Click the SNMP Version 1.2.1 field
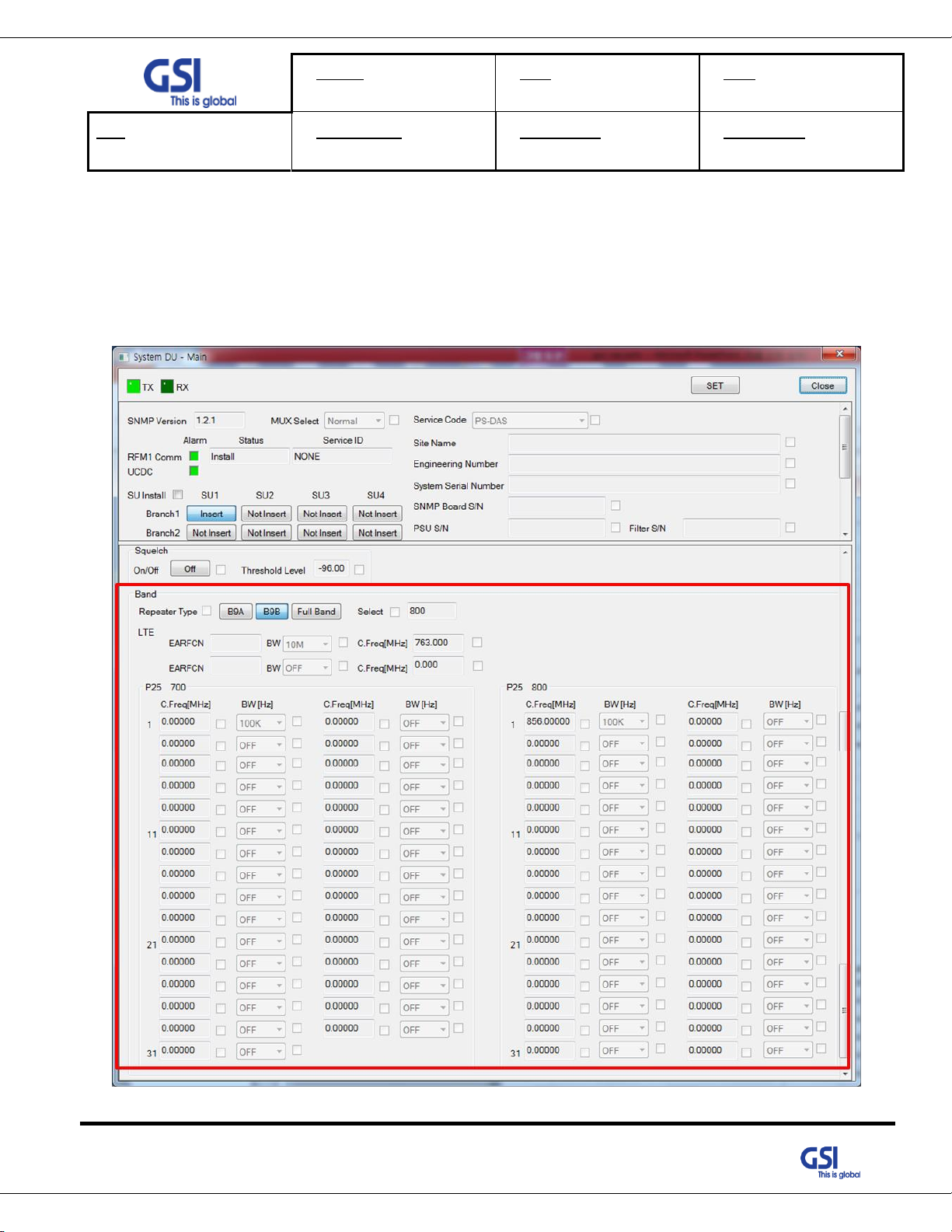This screenshot has width=952, height=1232. click(x=219, y=421)
